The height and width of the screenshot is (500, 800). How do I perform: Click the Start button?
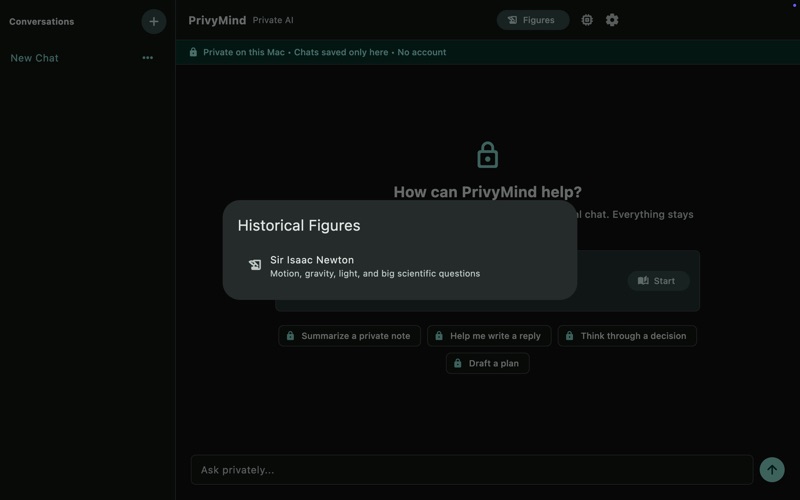coord(658,281)
